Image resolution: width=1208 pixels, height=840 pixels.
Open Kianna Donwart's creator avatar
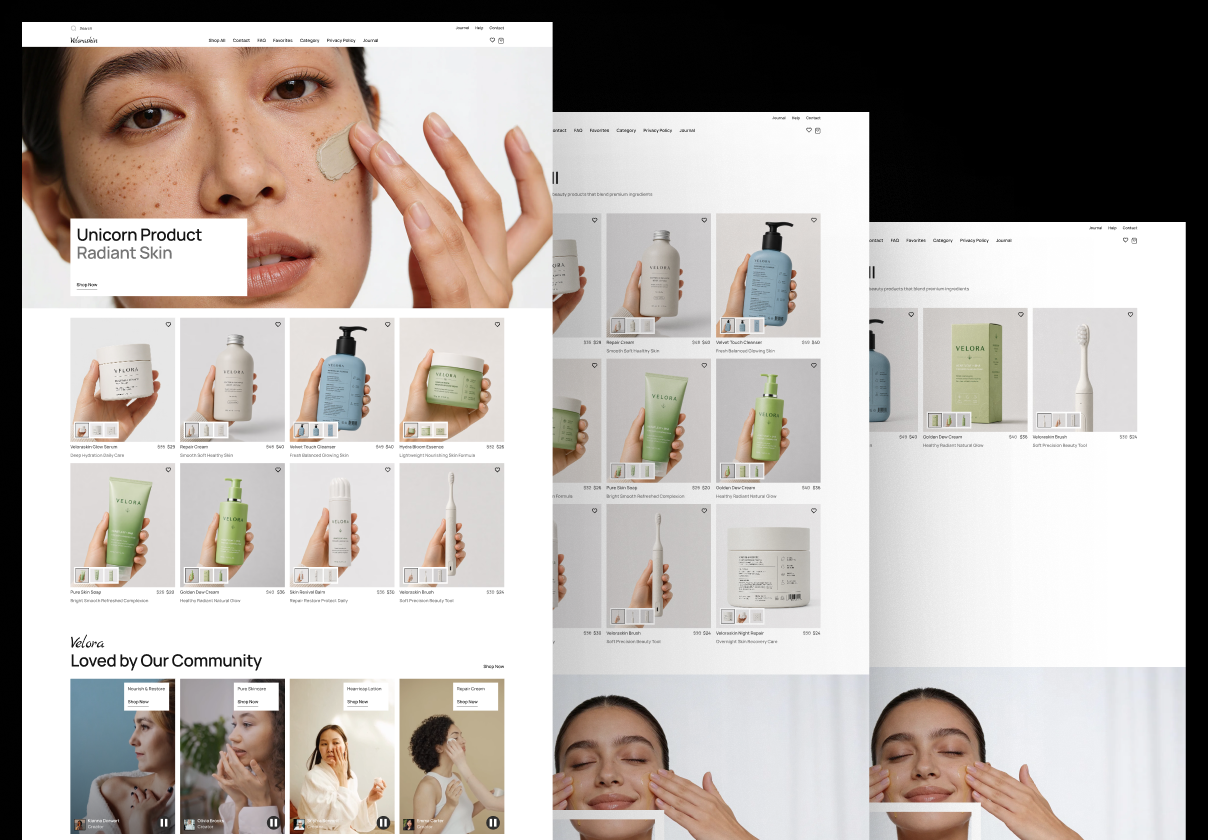pos(79,825)
